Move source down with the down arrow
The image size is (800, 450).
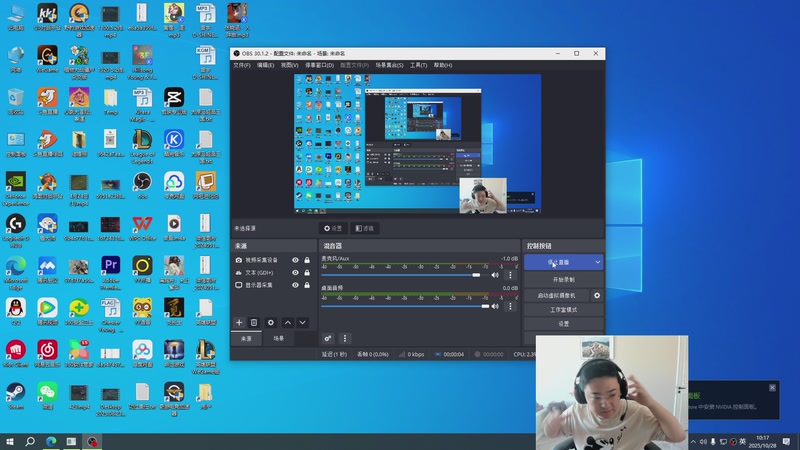303,322
